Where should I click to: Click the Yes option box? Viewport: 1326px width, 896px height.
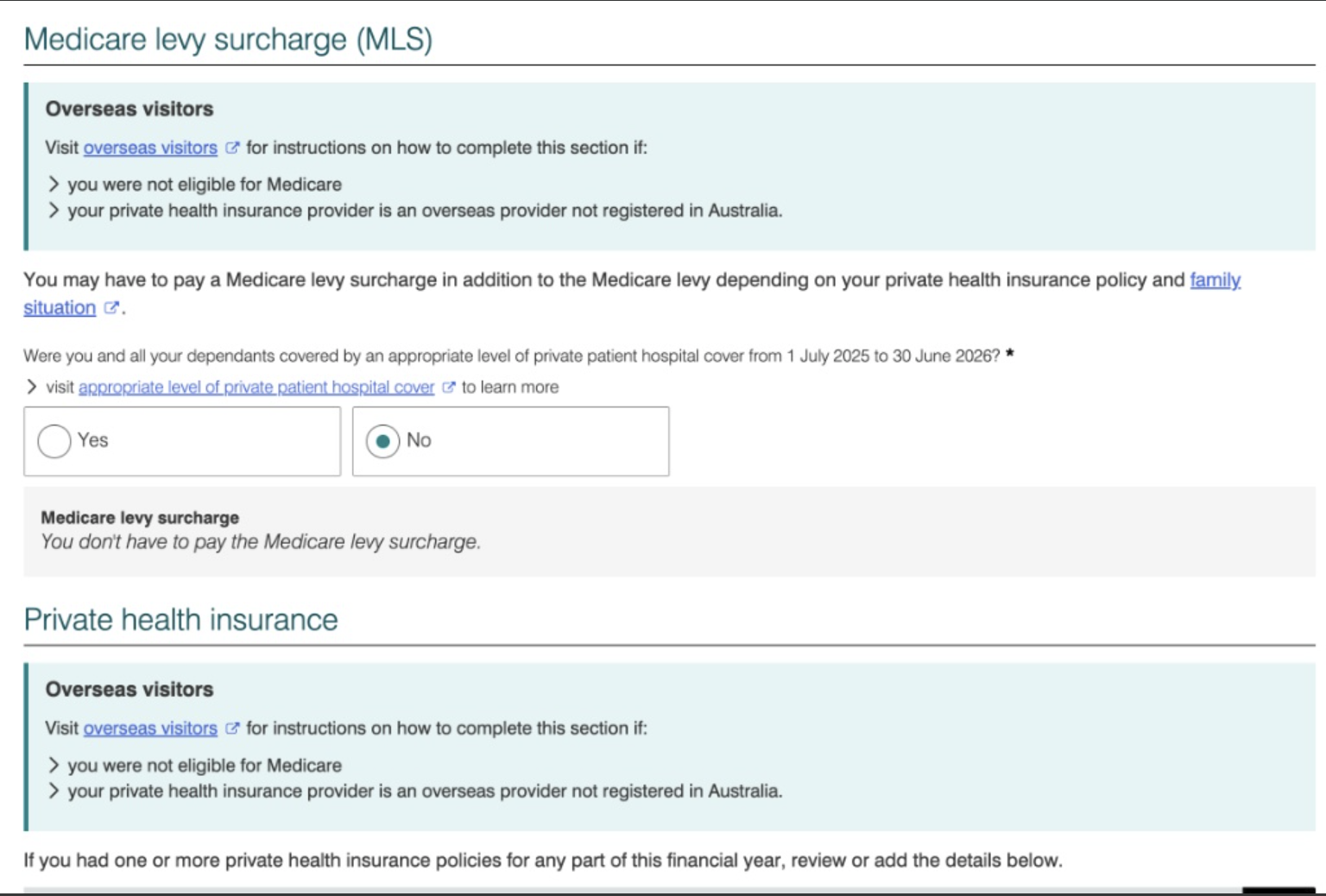coord(182,441)
